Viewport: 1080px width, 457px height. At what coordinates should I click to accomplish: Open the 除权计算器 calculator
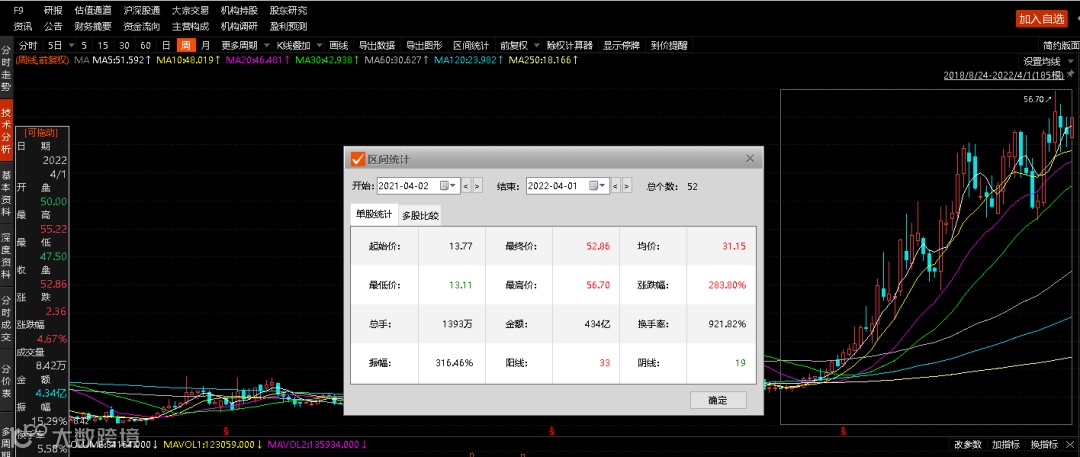(x=570, y=45)
